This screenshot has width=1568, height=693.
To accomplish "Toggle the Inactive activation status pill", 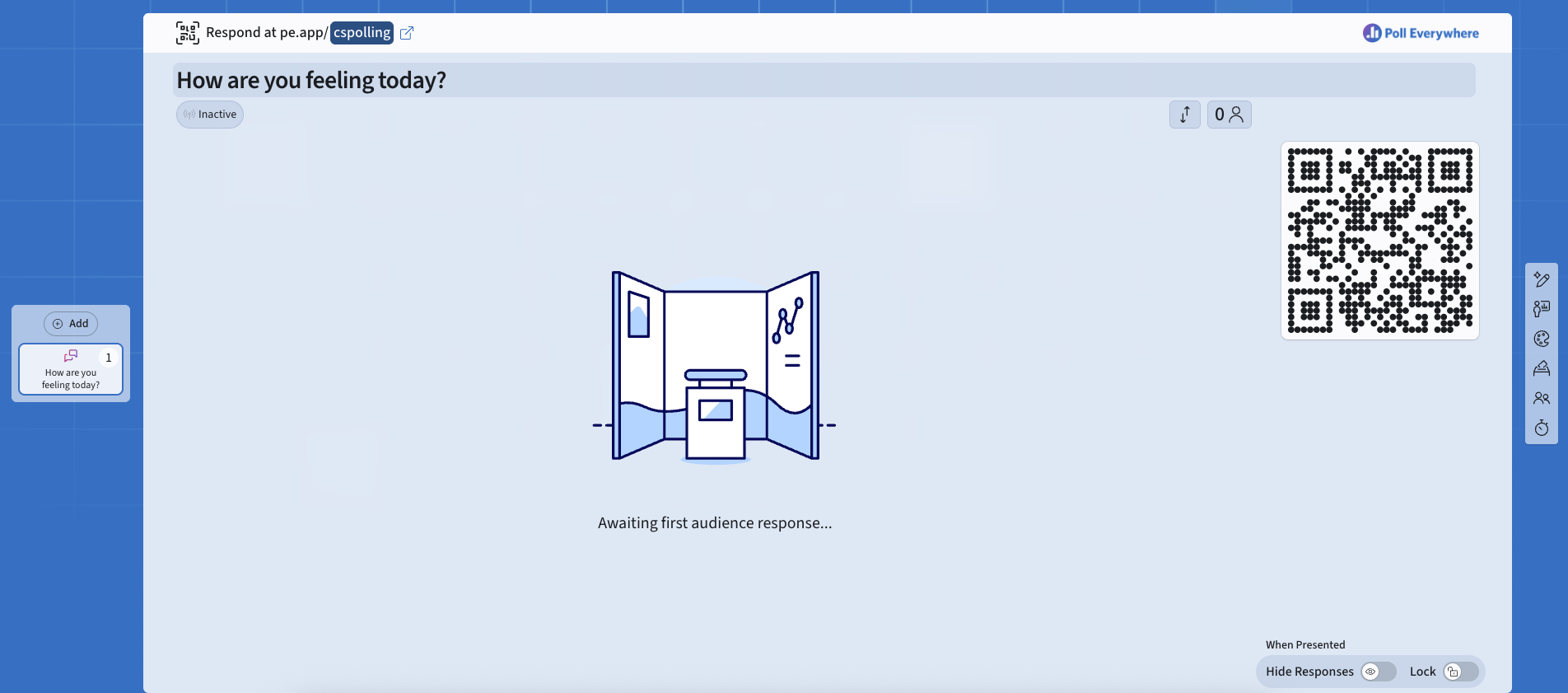I will click(x=210, y=115).
